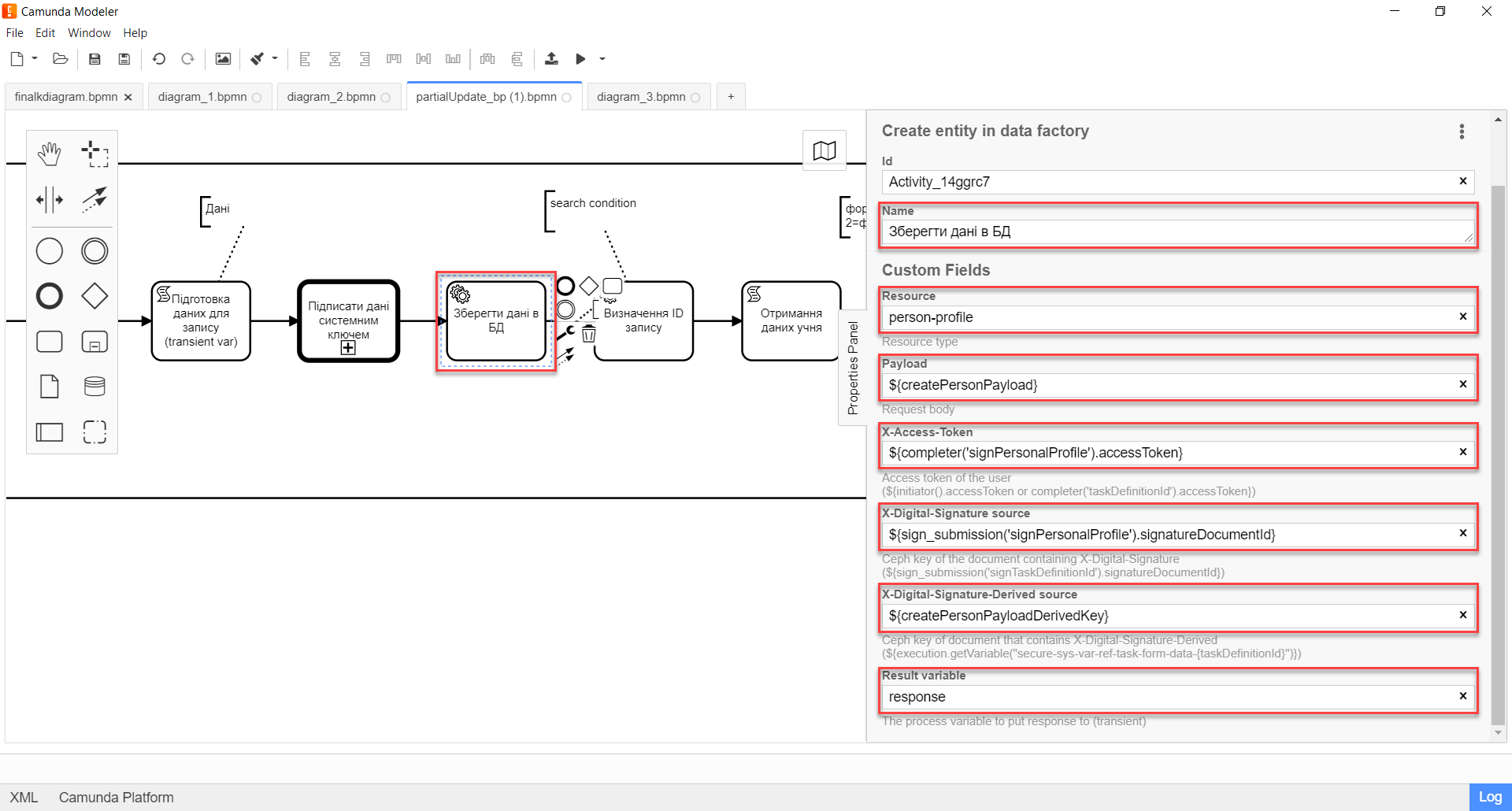Open the run options dropdown arrow

(602, 59)
